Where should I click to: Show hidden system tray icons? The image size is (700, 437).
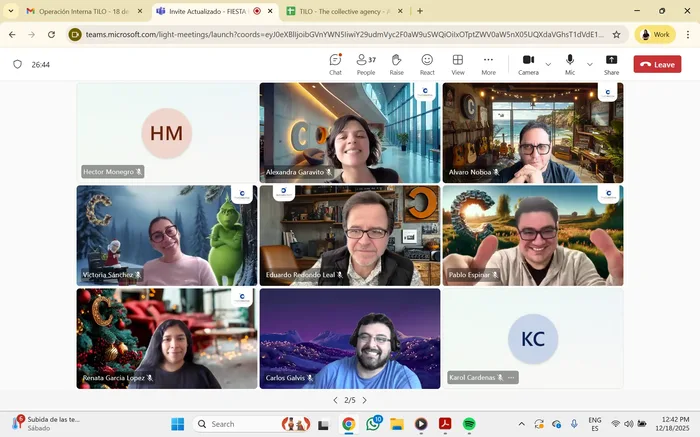point(521,424)
